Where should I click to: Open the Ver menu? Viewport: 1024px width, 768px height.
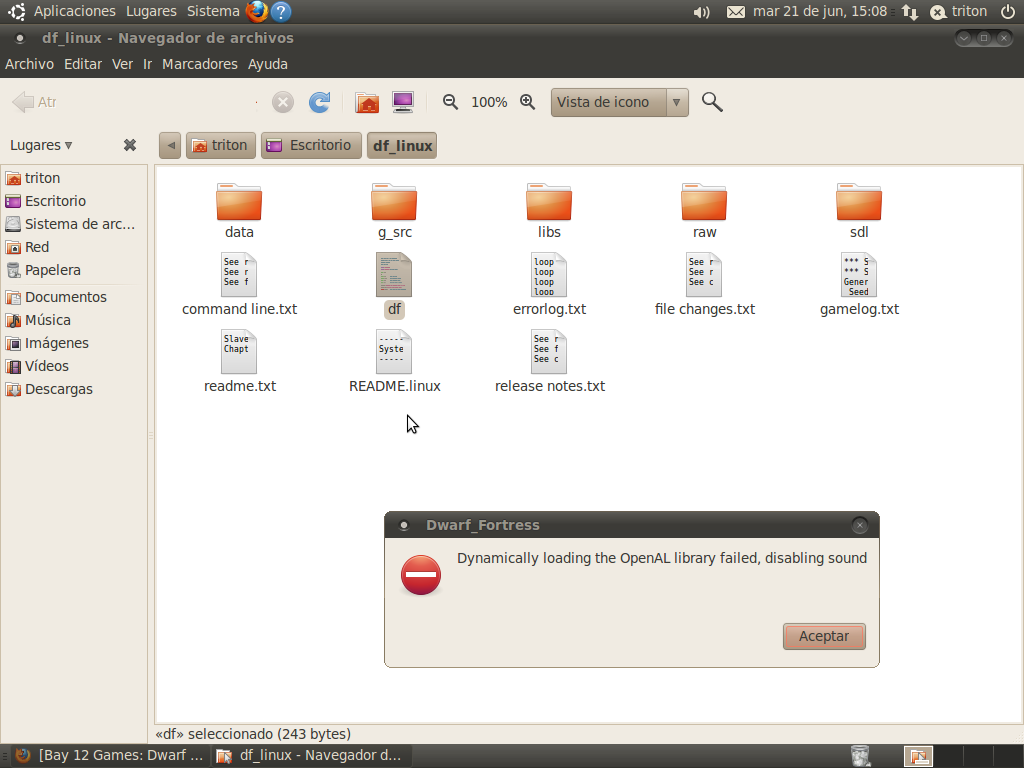point(122,64)
